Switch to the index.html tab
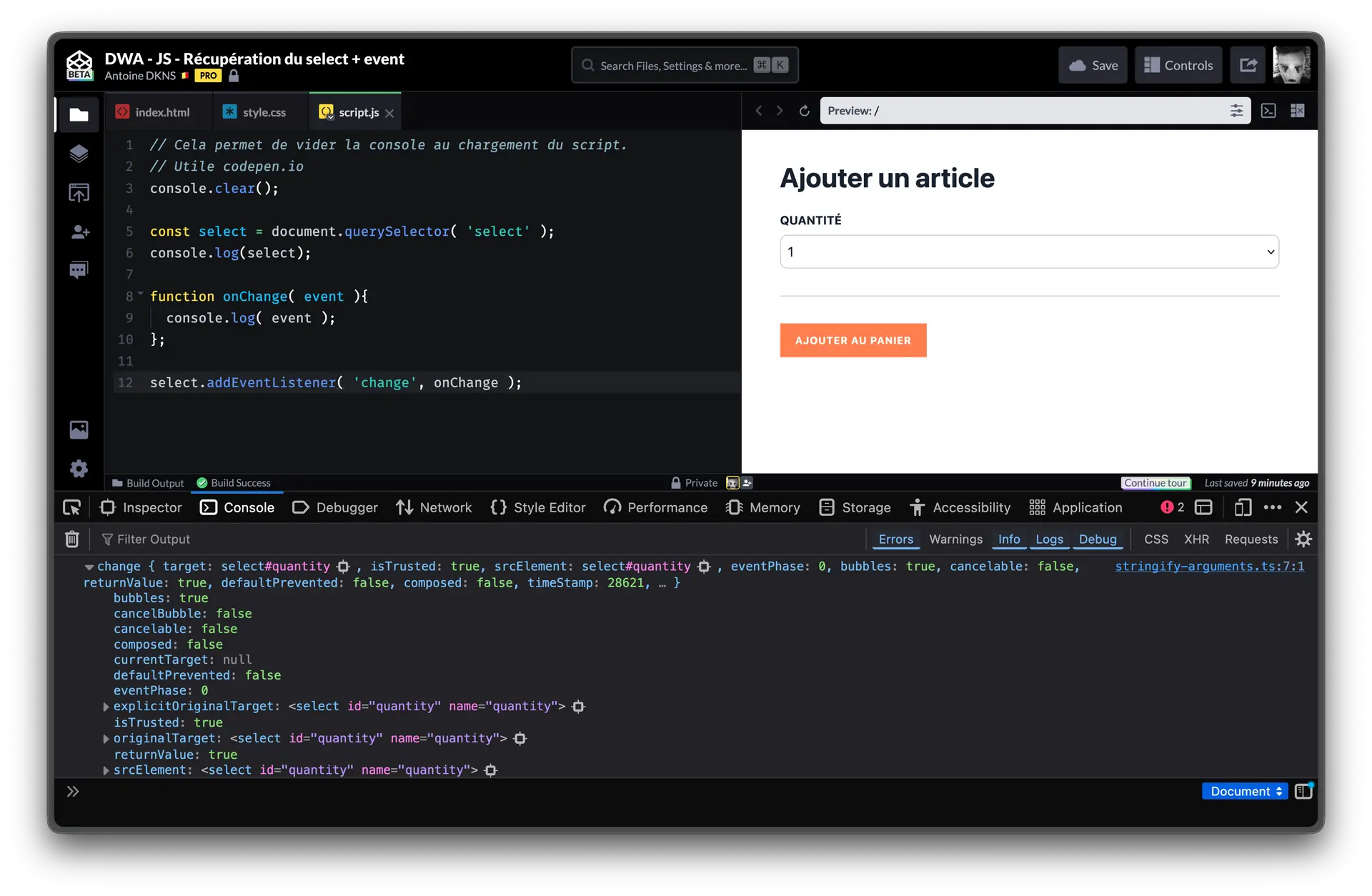Viewport: 1372px width, 896px height. pyautogui.click(x=154, y=112)
